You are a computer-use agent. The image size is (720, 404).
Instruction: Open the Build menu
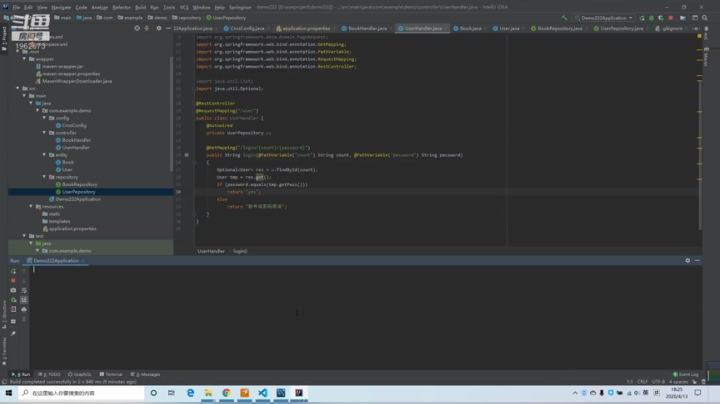click(x=141, y=7)
